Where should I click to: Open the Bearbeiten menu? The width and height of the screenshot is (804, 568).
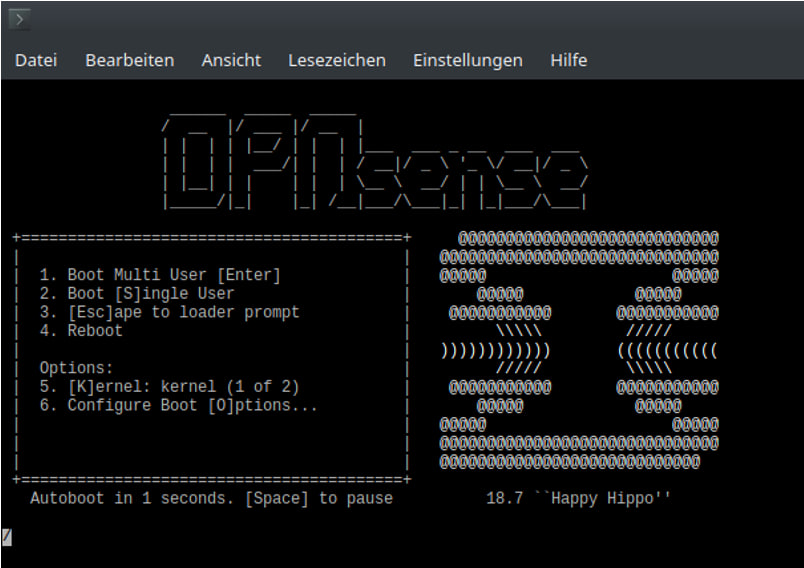(x=130, y=60)
